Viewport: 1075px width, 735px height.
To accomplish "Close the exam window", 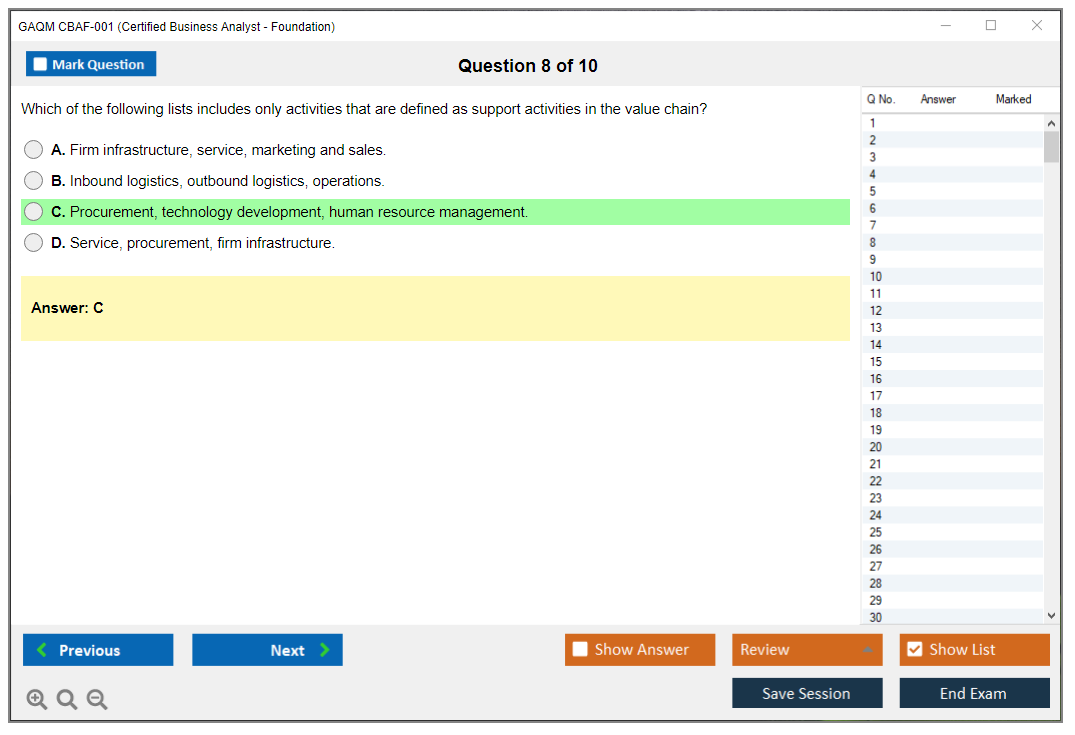I will 1037,26.
